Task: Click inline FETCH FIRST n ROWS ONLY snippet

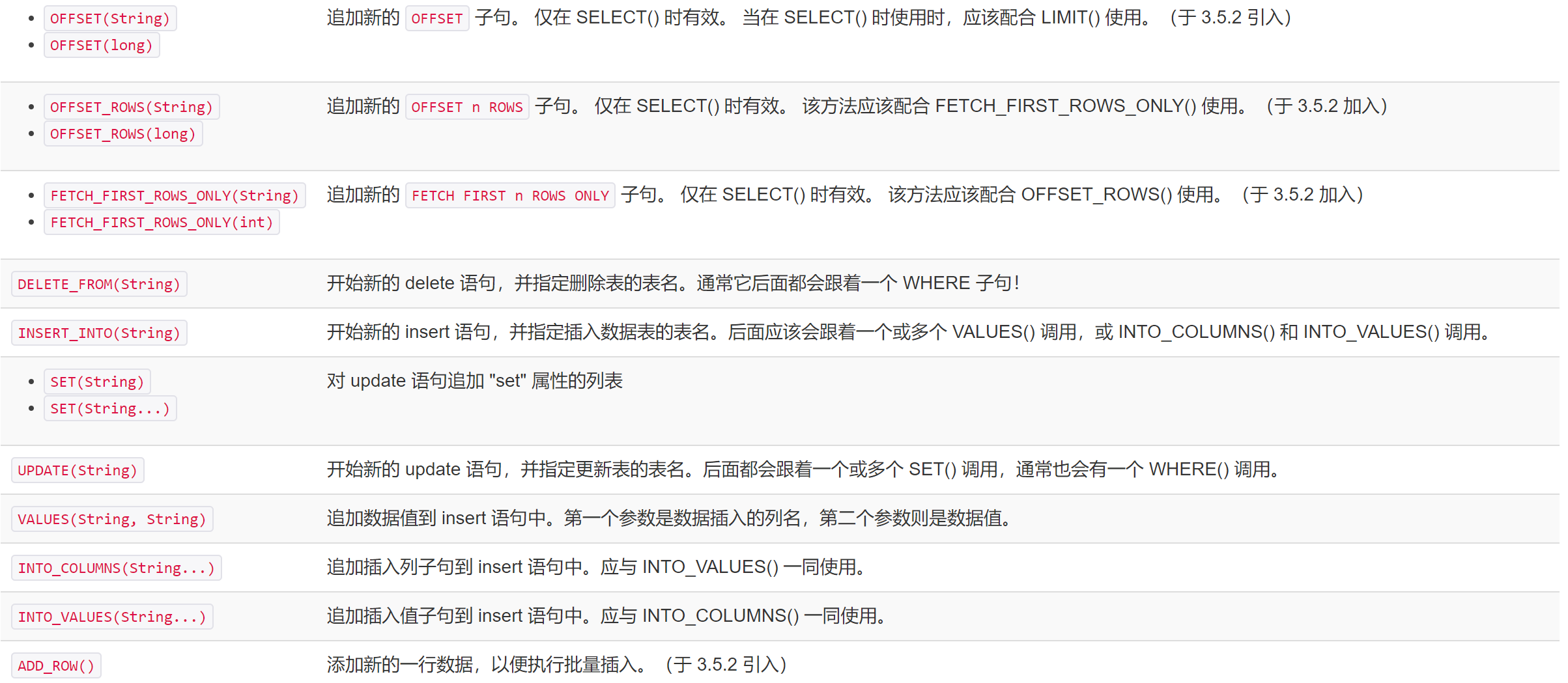Action: [510, 195]
